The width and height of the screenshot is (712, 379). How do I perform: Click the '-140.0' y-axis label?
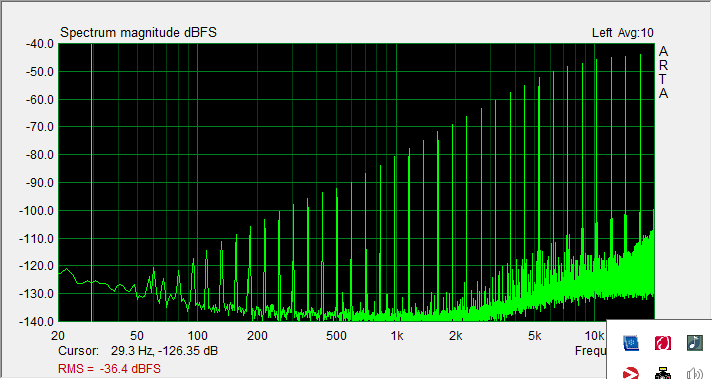click(36, 321)
